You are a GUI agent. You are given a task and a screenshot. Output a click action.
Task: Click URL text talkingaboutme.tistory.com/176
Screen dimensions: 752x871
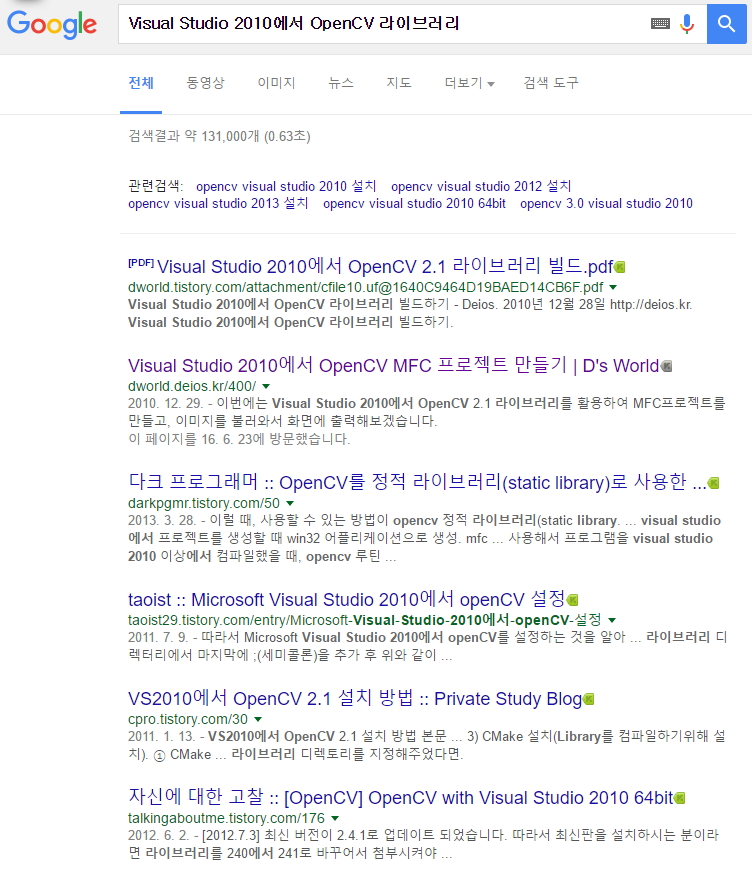[227, 818]
